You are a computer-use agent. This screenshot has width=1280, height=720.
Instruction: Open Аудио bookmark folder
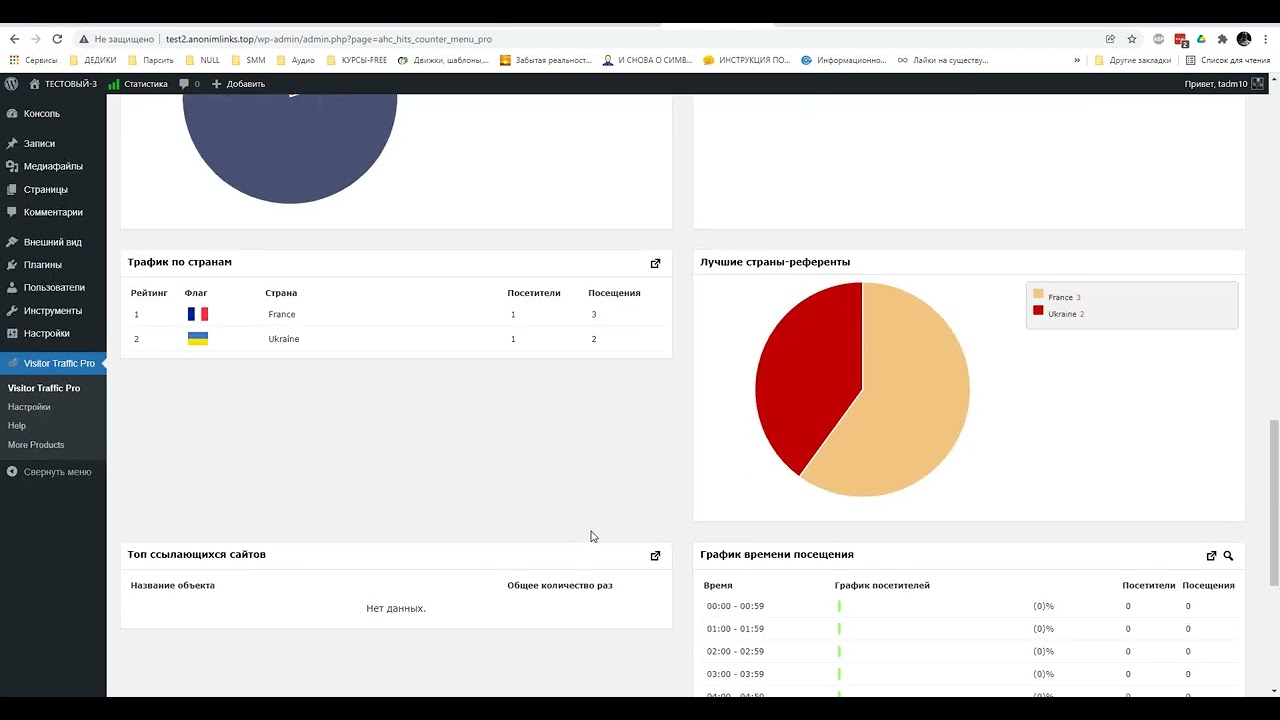pos(296,60)
